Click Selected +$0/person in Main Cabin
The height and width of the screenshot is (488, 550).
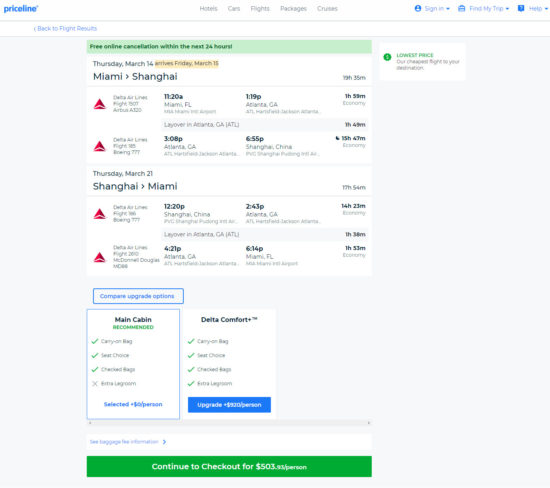coord(133,405)
